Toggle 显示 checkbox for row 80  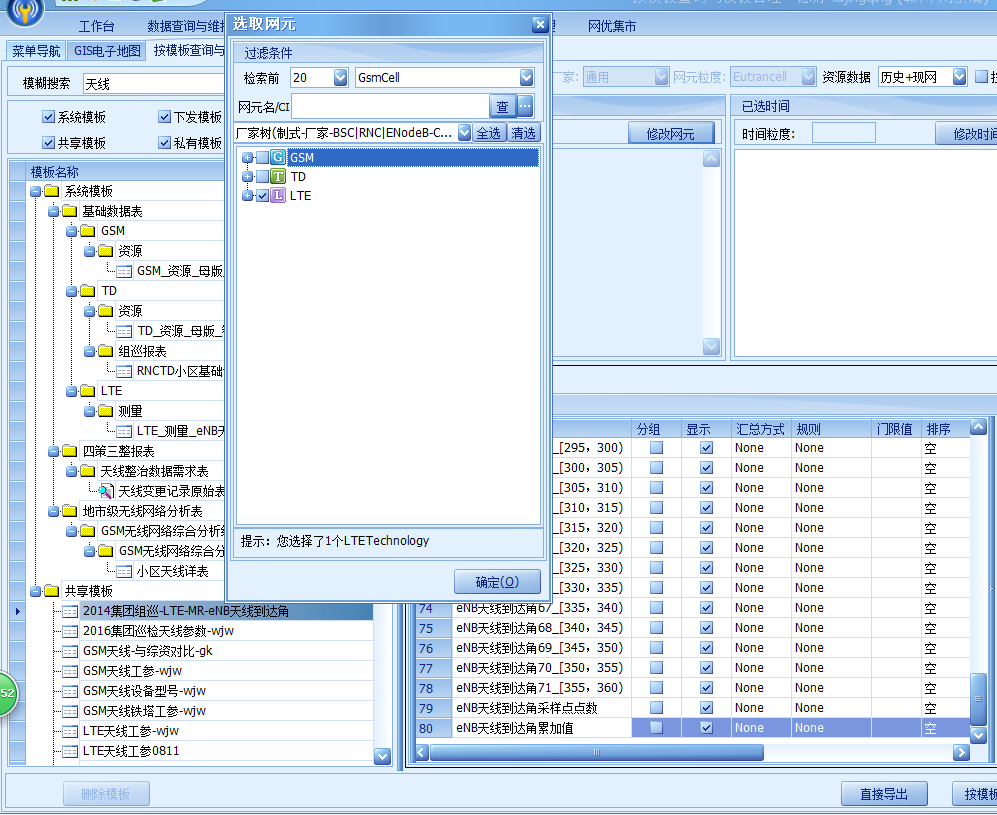tap(706, 727)
